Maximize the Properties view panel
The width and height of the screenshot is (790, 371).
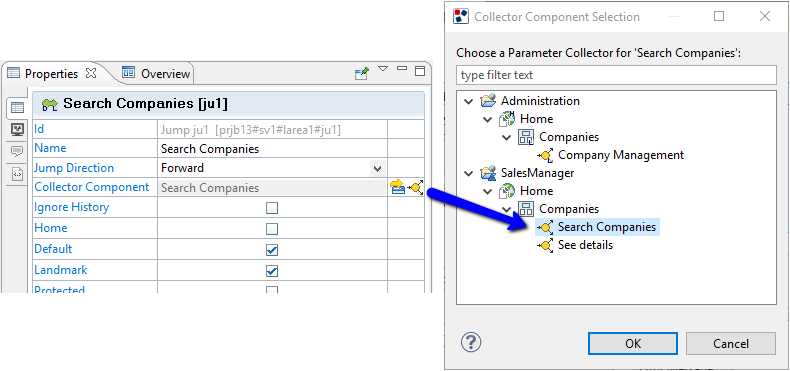tap(420, 71)
